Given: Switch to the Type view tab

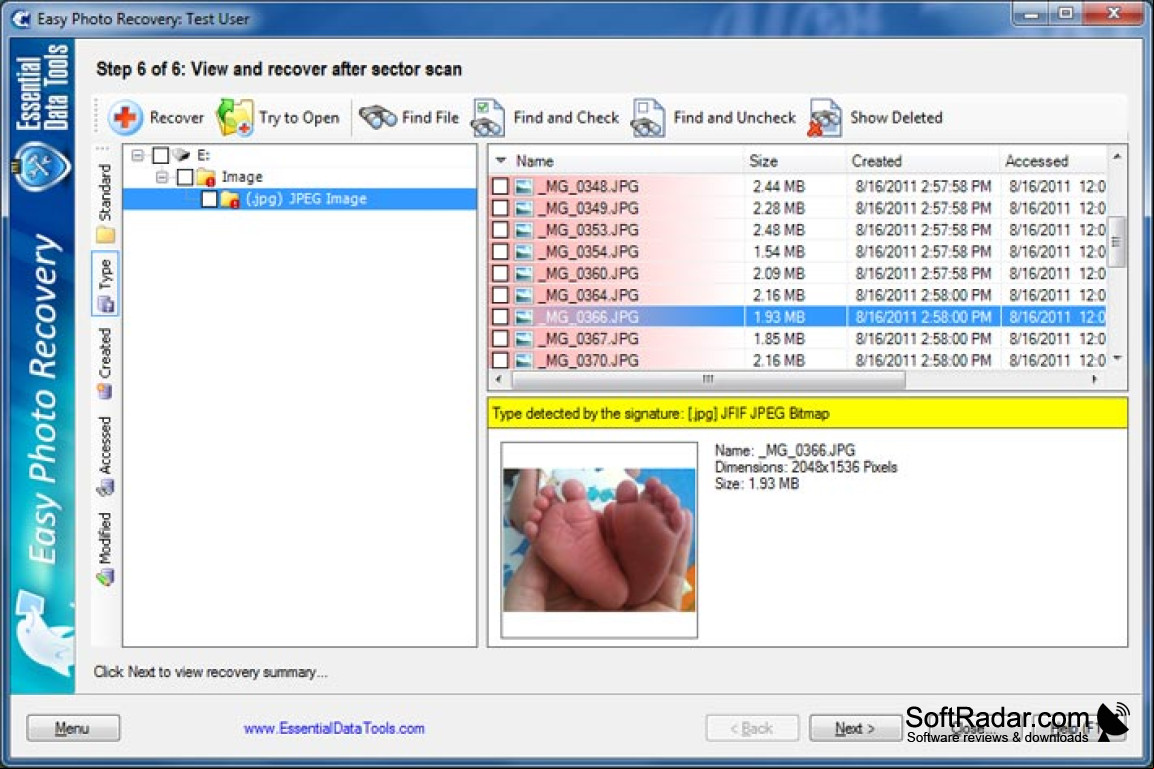Looking at the screenshot, I should [105, 285].
